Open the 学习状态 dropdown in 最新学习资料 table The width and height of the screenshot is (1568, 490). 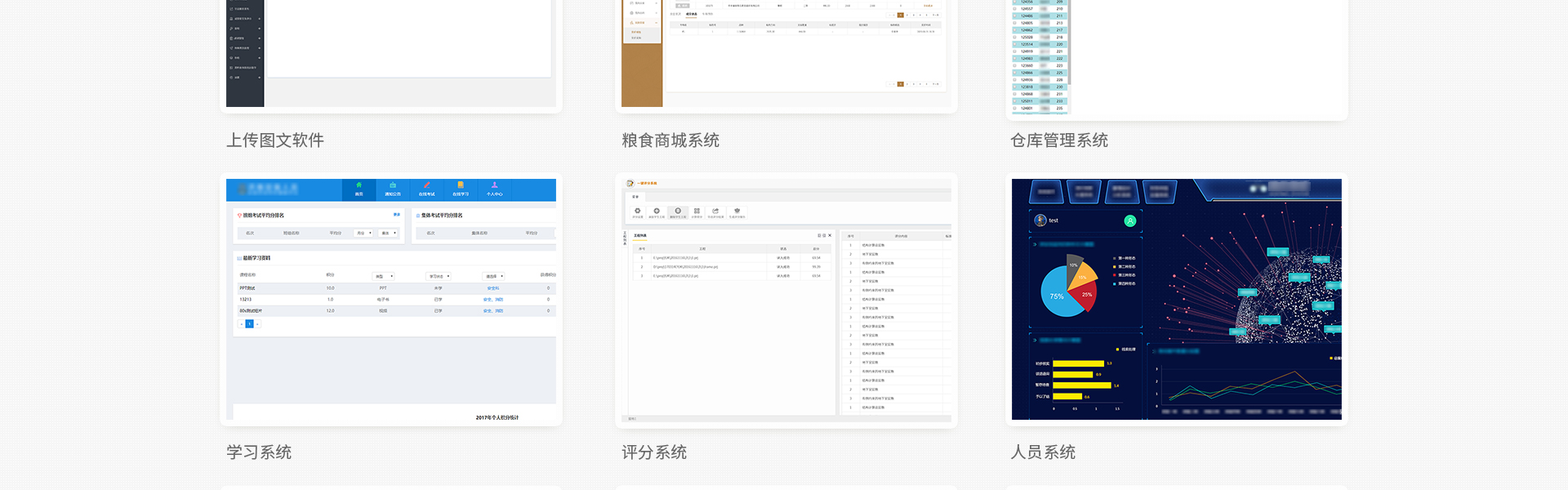coord(439,276)
